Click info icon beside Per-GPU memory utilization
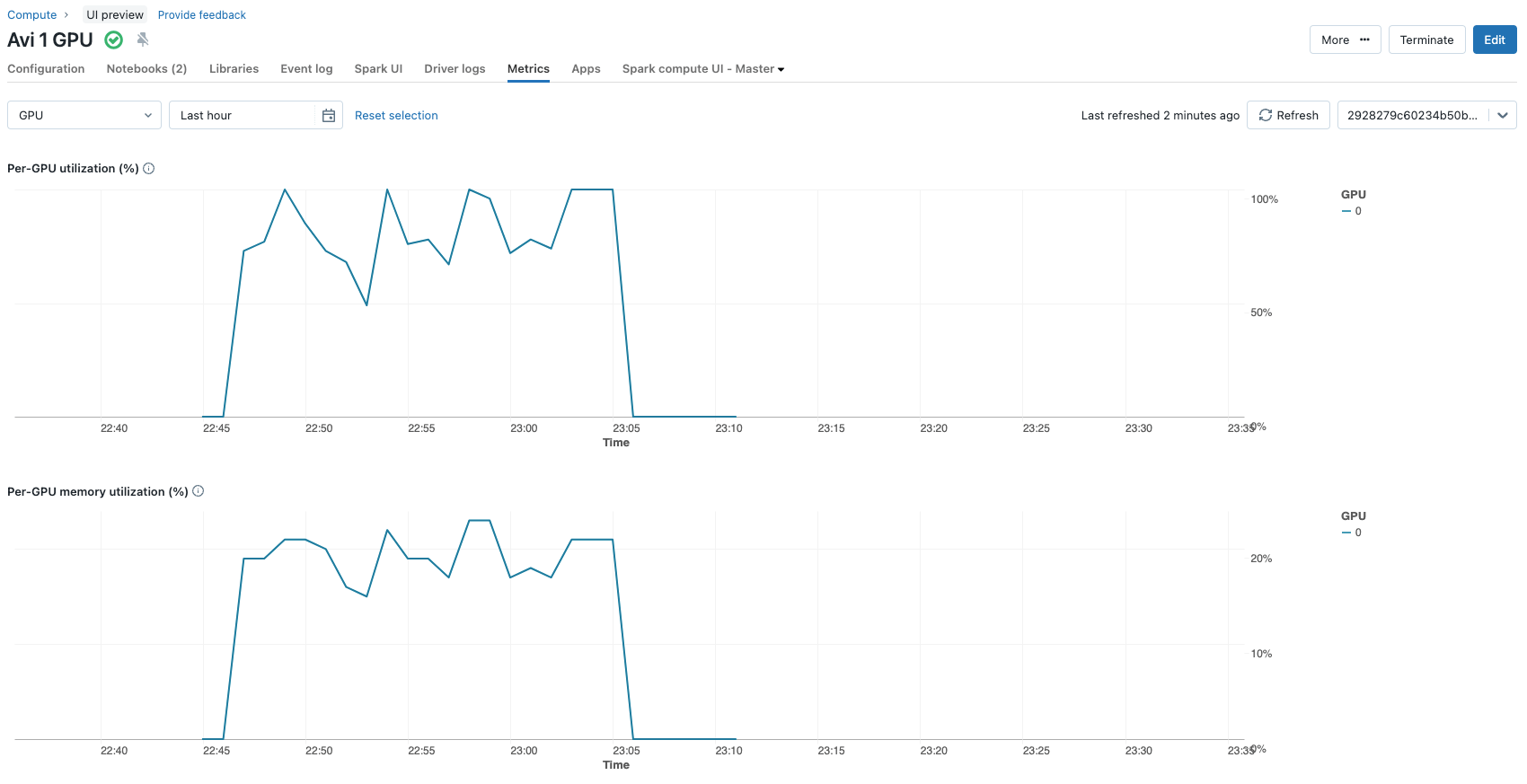The width and height of the screenshot is (1527, 784). [199, 491]
